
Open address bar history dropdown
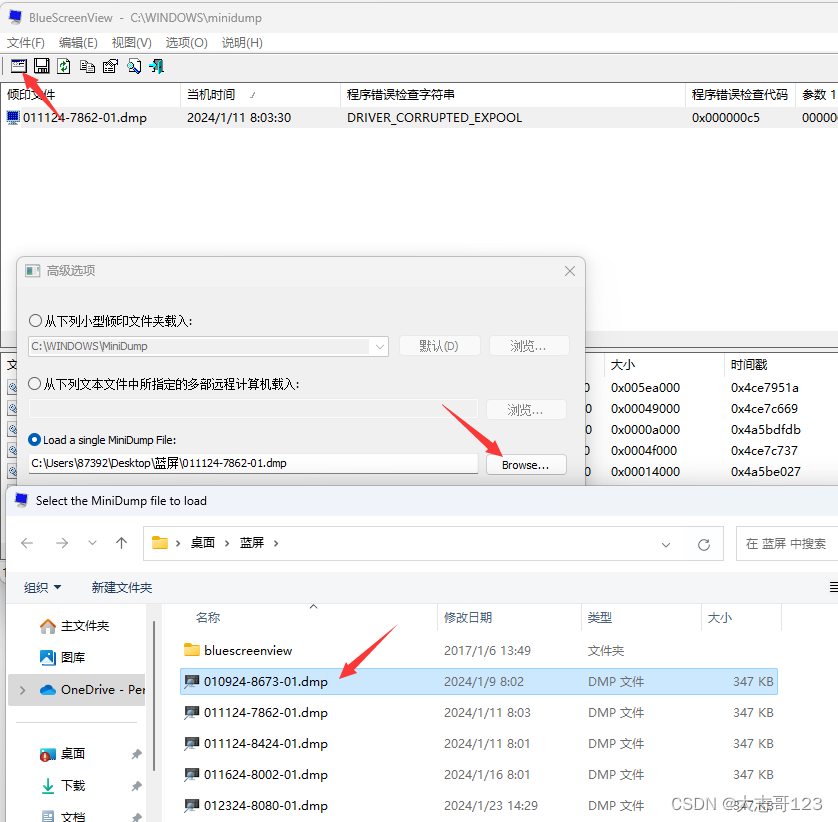click(x=666, y=545)
